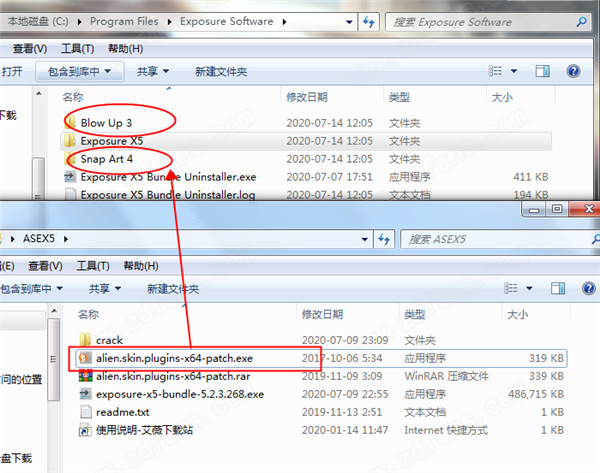This screenshot has height=473, width=600.
Task: Open 工具(T) menu in ASEX5 window
Action: tap(93, 266)
